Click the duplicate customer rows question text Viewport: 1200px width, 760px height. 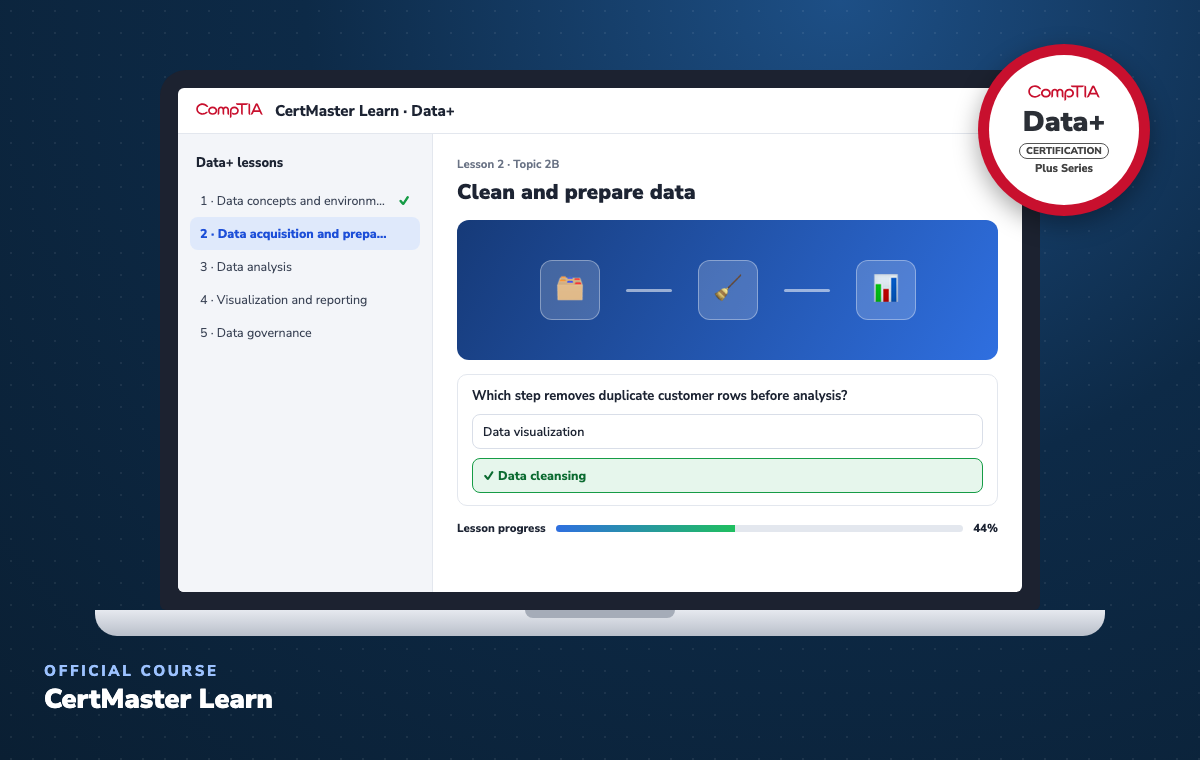tap(660, 396)
